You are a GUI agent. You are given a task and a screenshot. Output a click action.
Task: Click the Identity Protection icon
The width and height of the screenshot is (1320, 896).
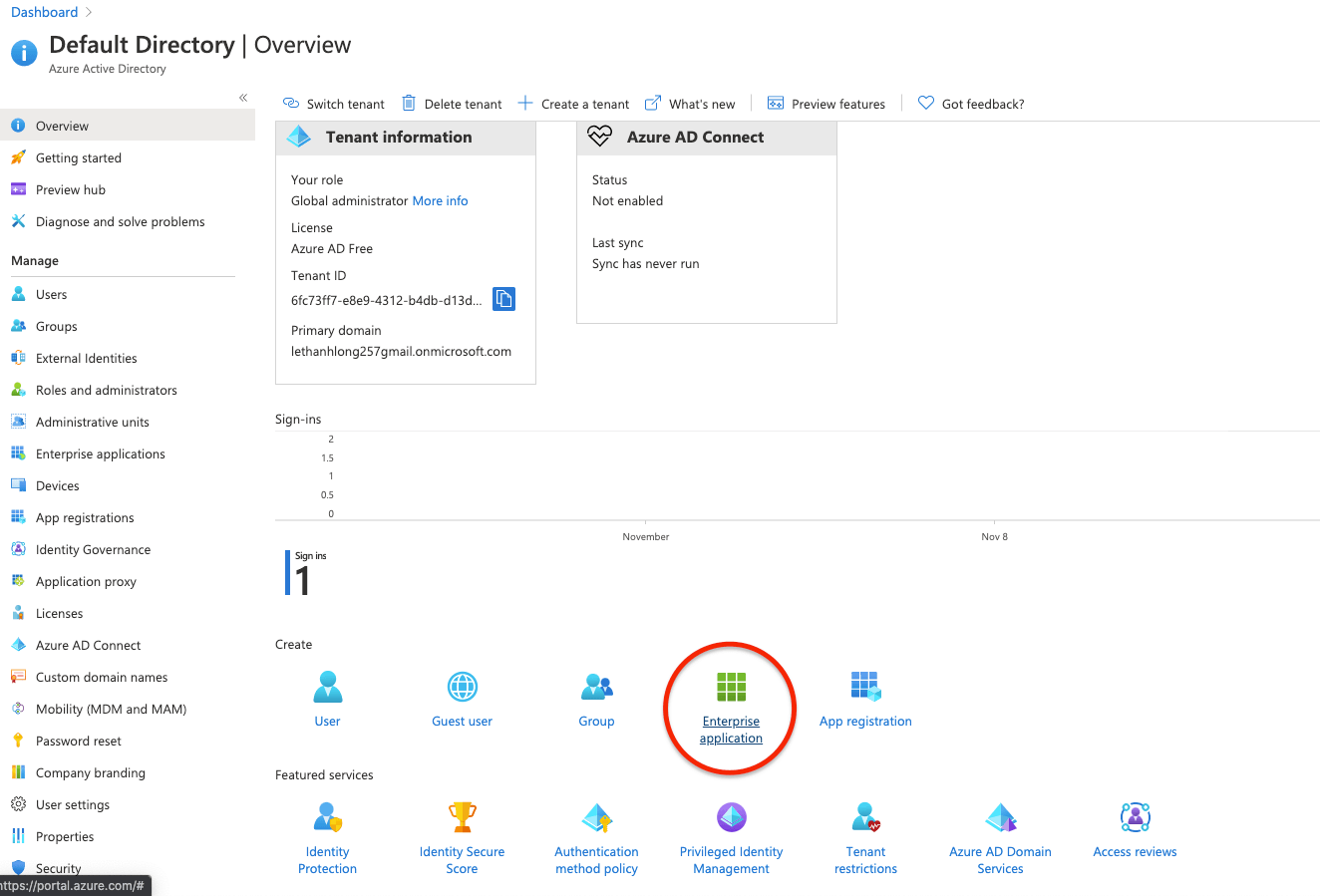click(328, 817)
